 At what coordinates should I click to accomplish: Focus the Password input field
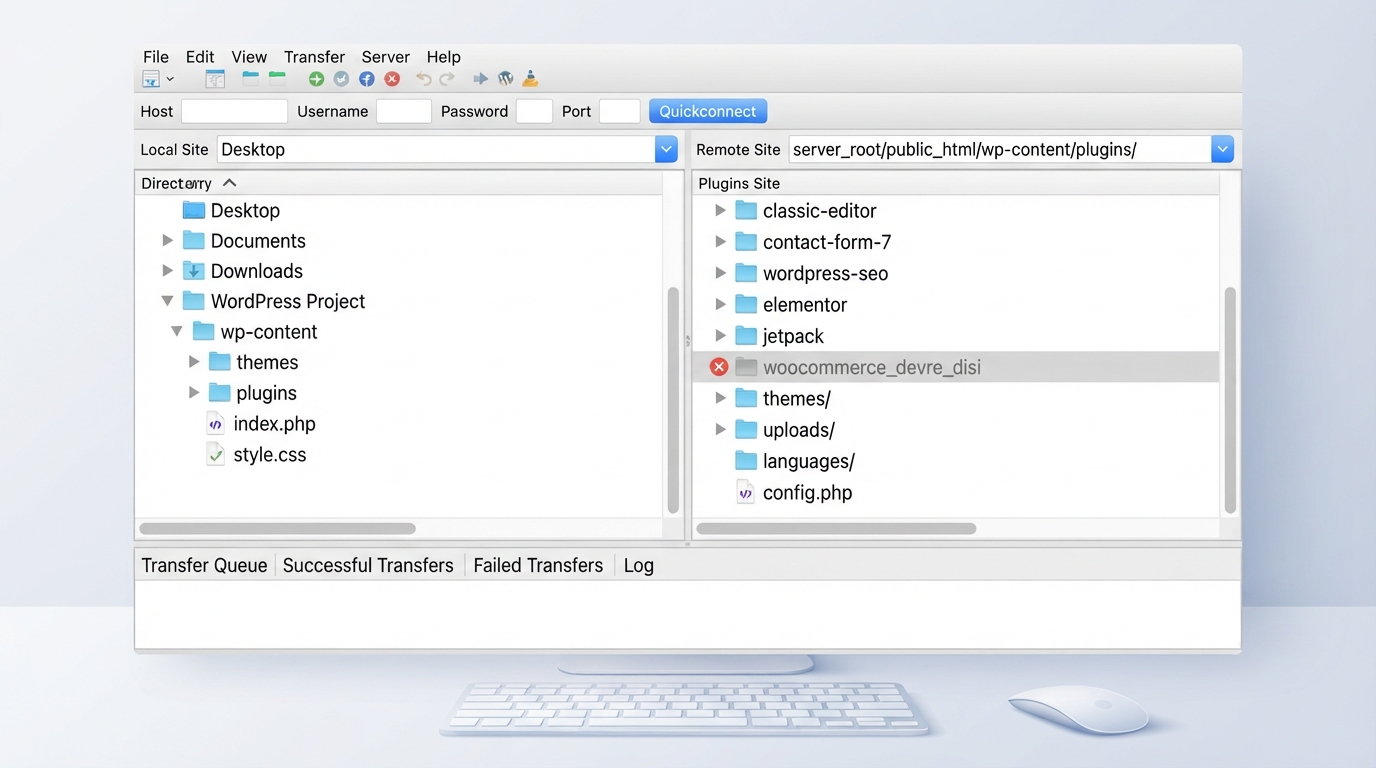click(x=534, y=111)
